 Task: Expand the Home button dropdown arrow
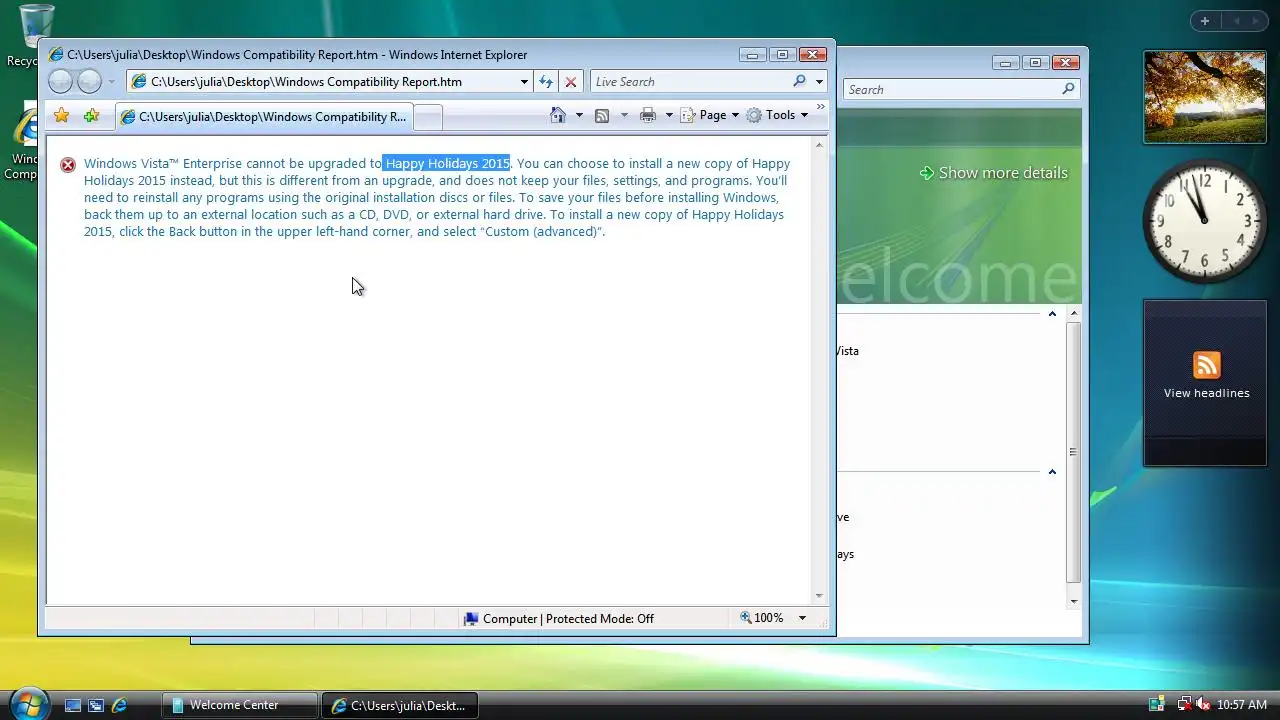coord(579,116)
